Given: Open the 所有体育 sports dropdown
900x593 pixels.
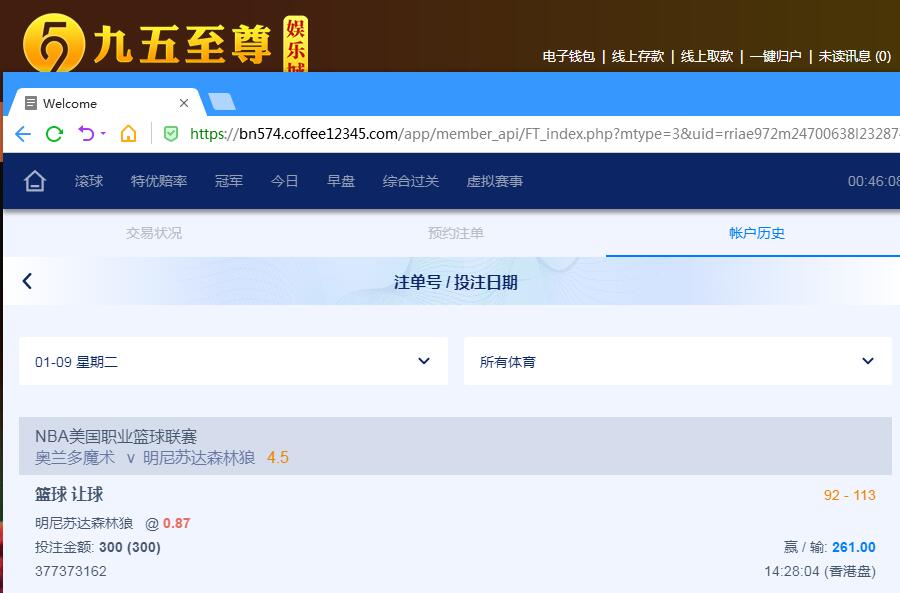Looking at the screenshot, I should pyautogui.click(x=678, y=361).
